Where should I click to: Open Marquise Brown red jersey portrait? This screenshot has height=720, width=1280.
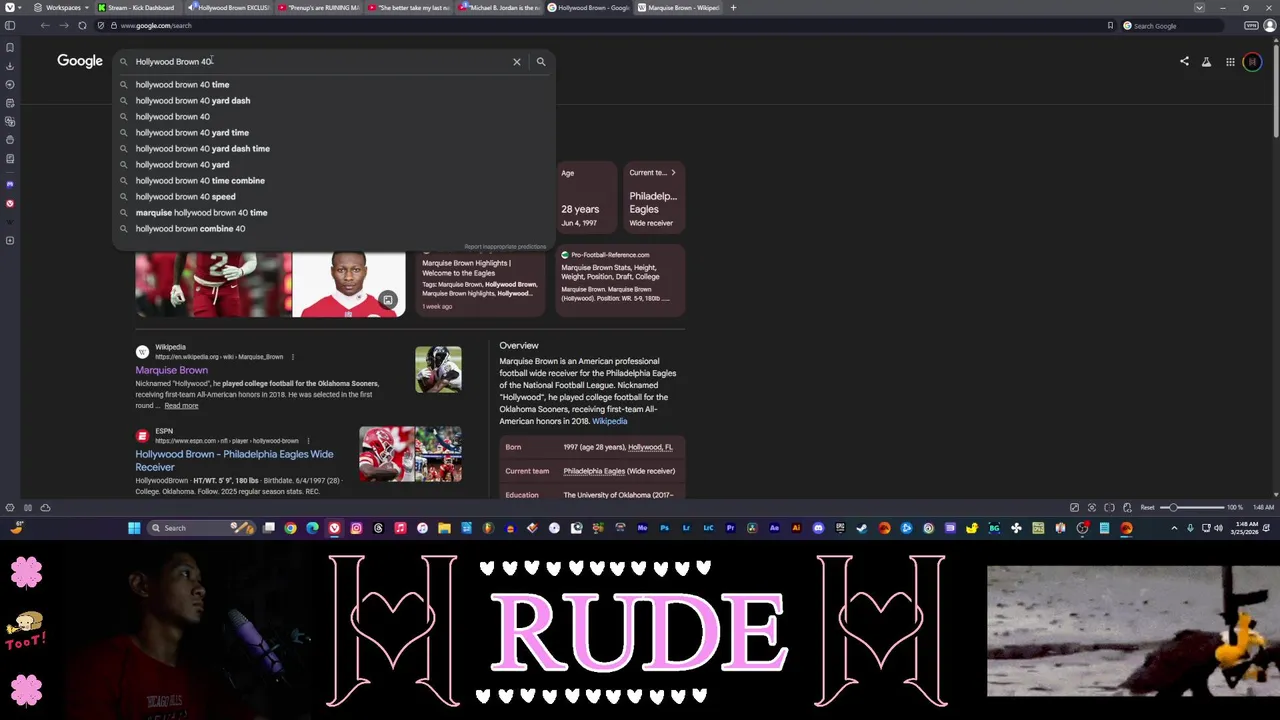pyautogui.click(x=349, y=284)
